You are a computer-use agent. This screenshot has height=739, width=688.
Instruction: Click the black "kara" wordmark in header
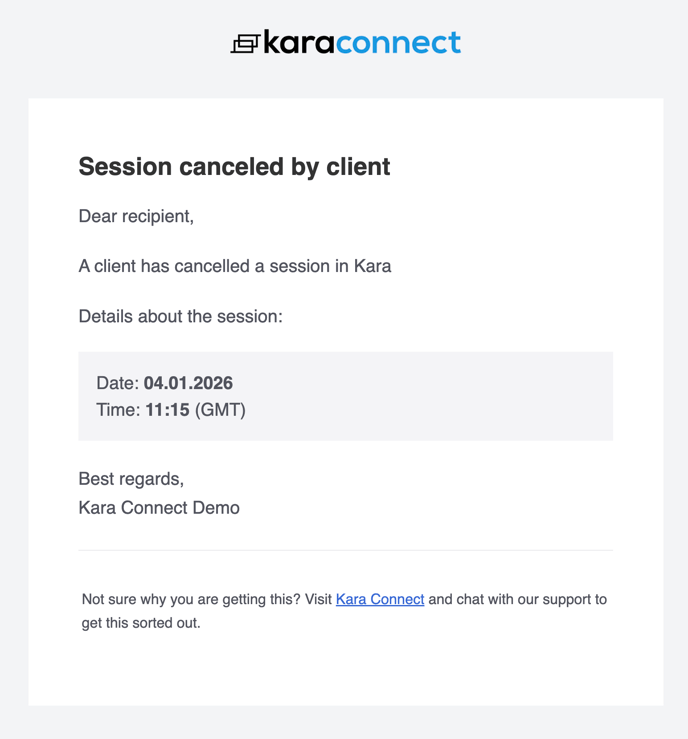click(300, 42)
